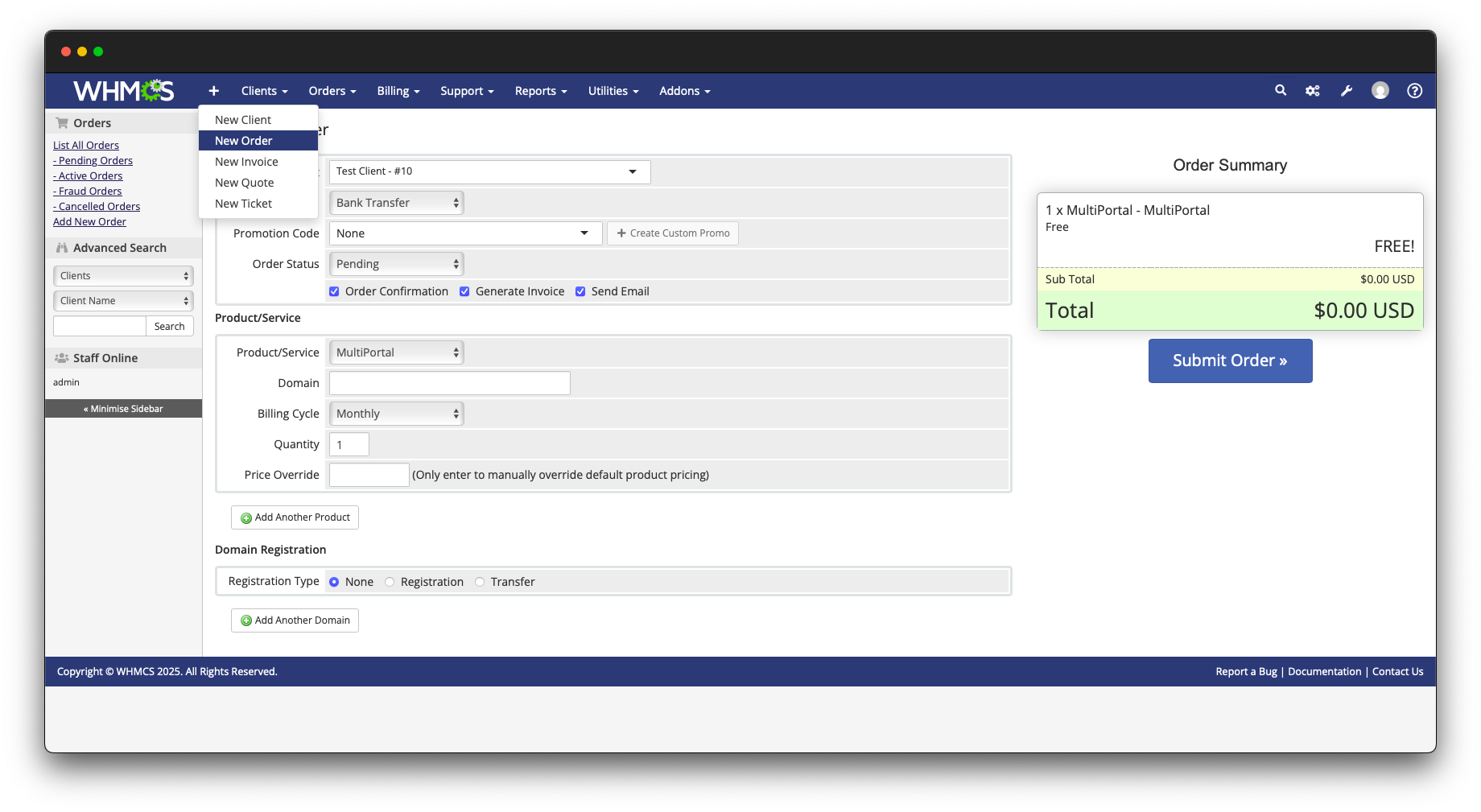Screen dimensions: 1481x812
Task: Open the Billing Cycle dropdown
Action: 397,414
